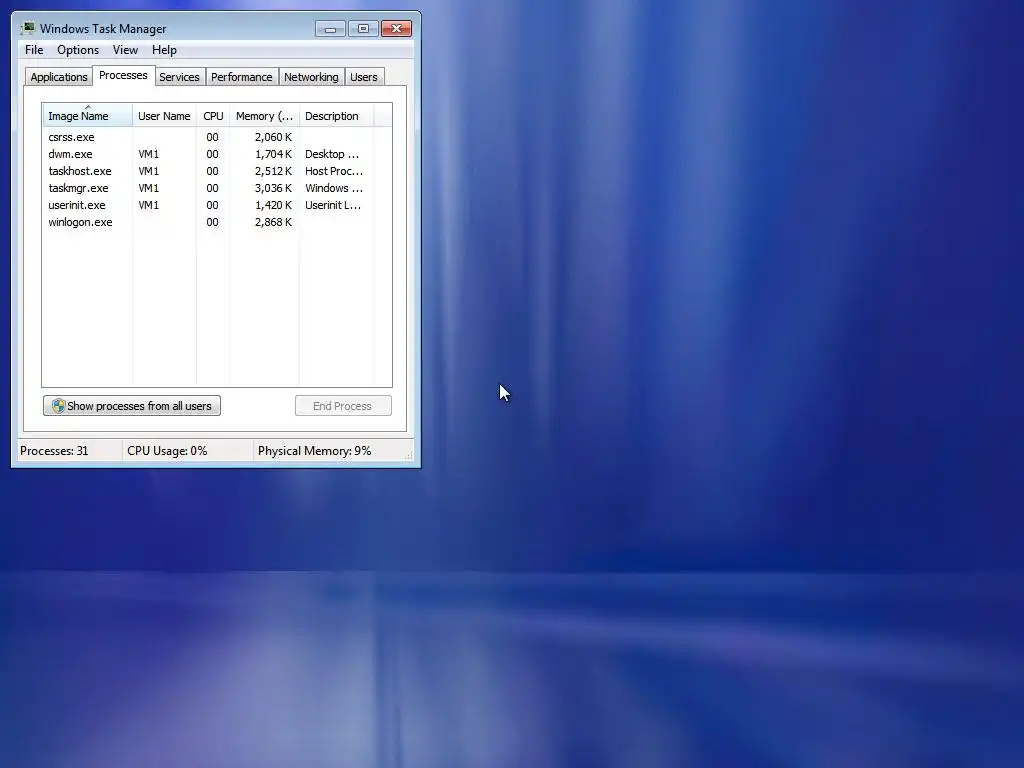Screen dimensions: 1024x768
Task: Sort by Description column header
Action: pyautogui.click(x=336, y=116)
